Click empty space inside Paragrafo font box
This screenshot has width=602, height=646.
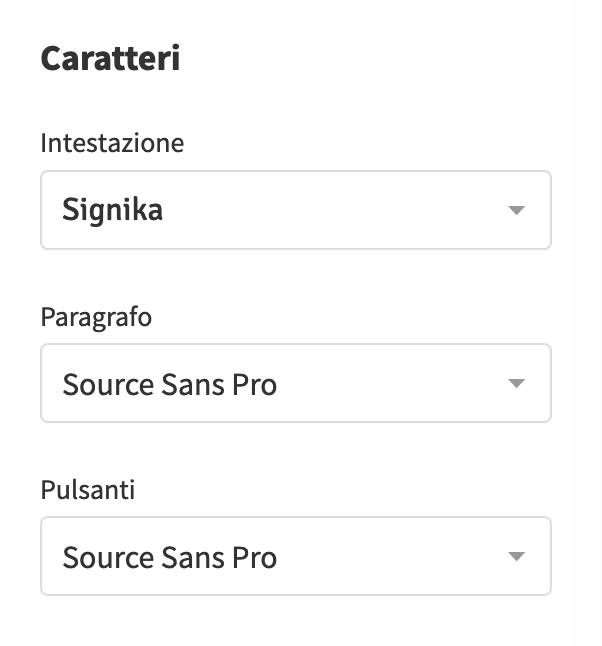coord(400,383)
